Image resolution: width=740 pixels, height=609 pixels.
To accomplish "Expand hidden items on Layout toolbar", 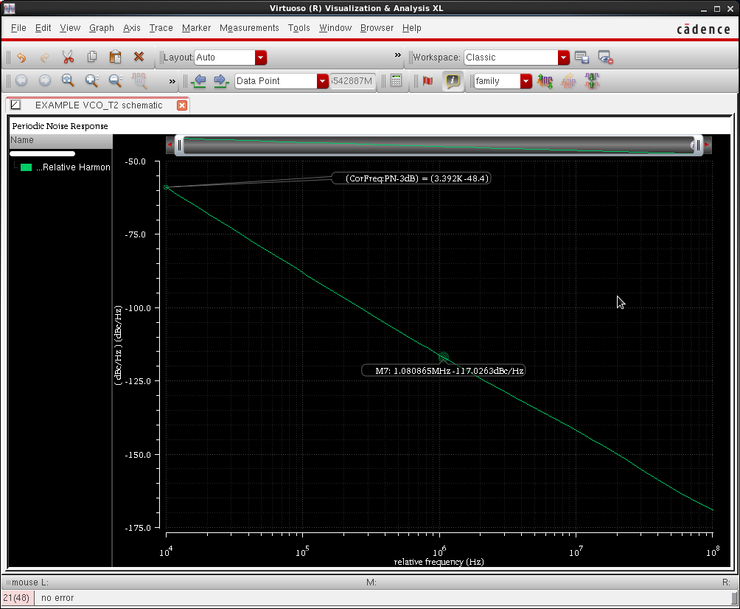I will (x=398, y=55).
